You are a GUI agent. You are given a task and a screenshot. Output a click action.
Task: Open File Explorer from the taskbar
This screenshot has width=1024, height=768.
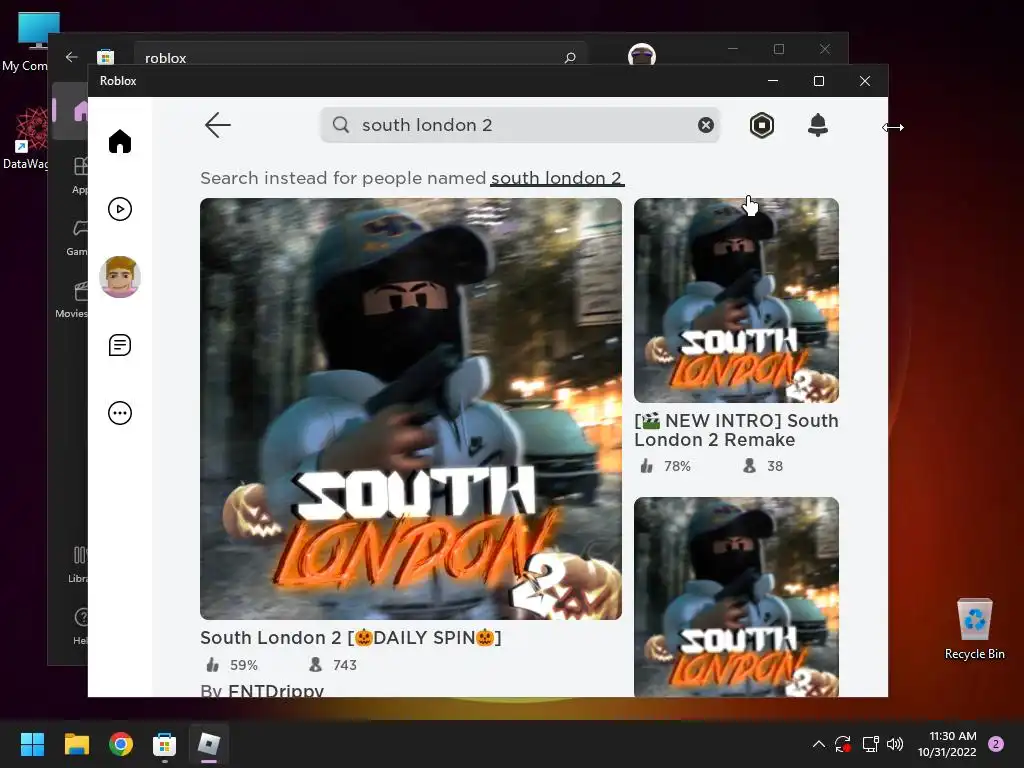[x=76, y=744]
